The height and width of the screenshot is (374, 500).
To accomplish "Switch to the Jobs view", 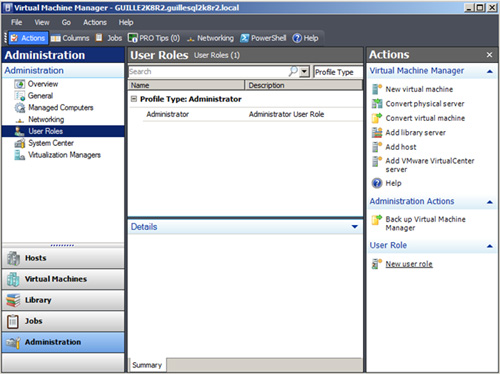I will (x=63, y=321).
